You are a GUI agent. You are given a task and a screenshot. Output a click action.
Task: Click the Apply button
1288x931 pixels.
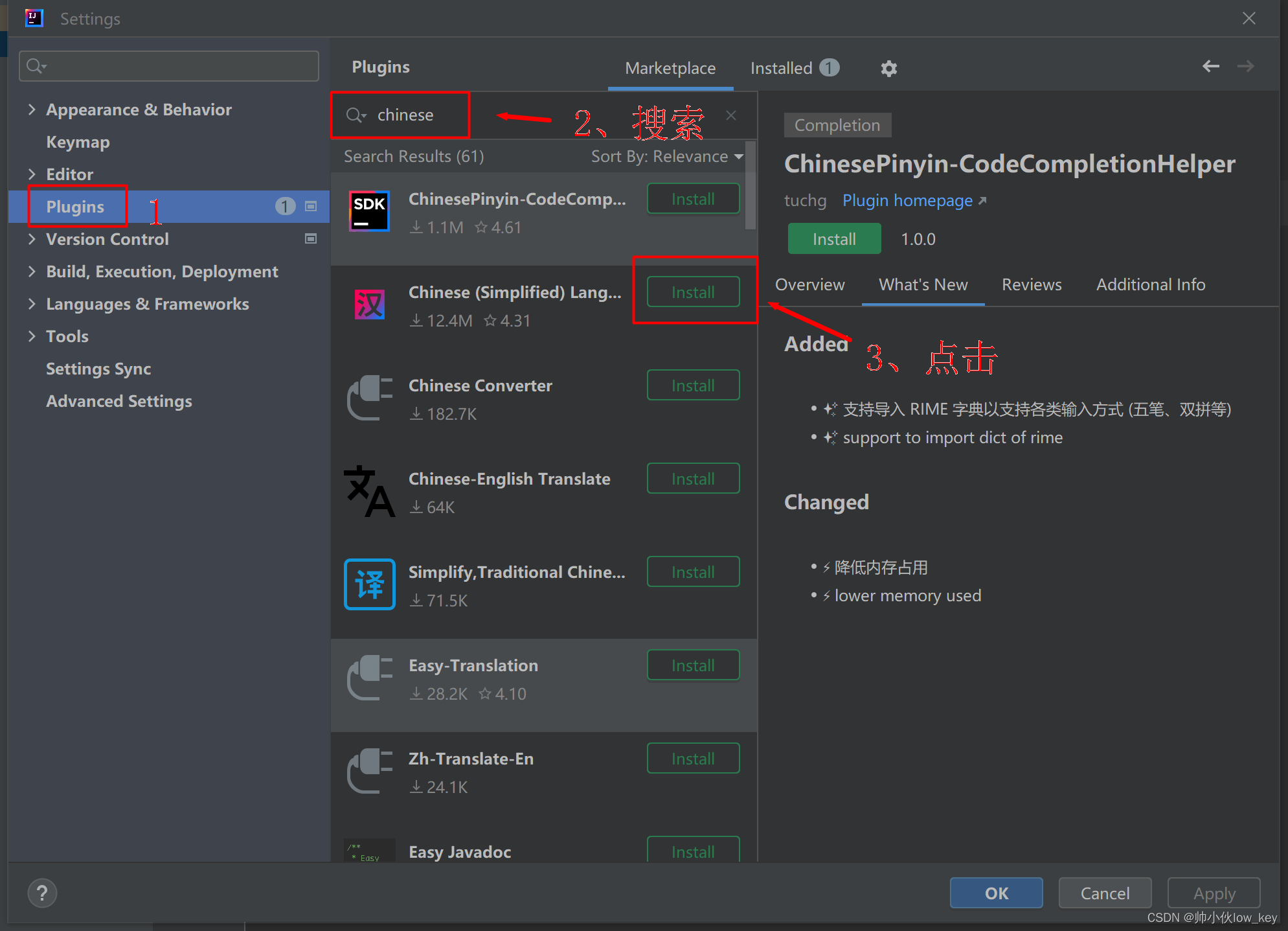[x=1214, y=893]
